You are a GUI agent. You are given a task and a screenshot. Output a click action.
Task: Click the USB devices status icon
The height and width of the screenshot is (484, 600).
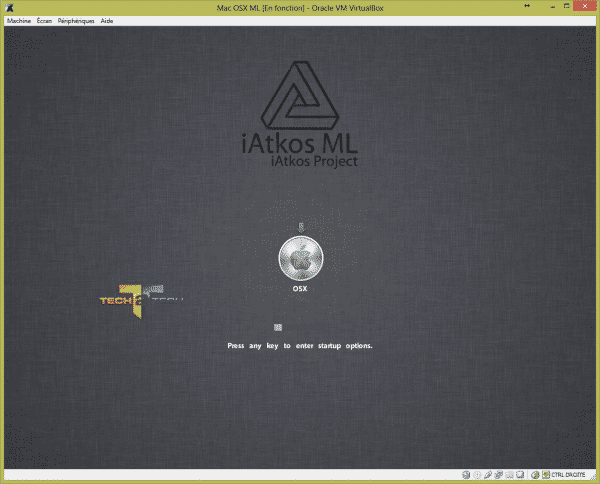point(488,474)
